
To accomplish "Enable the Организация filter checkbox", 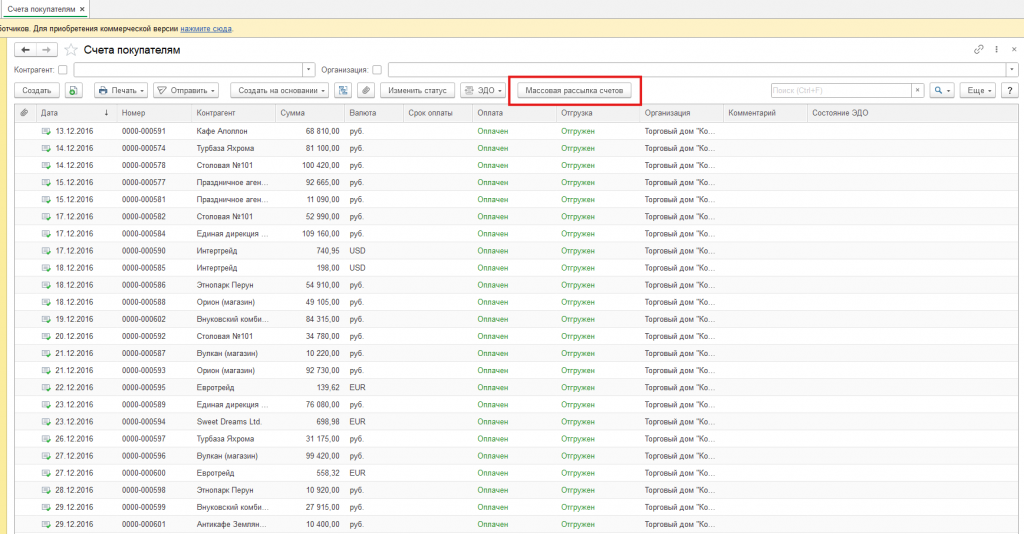I will pyautogui.click(x=377, y=70).
